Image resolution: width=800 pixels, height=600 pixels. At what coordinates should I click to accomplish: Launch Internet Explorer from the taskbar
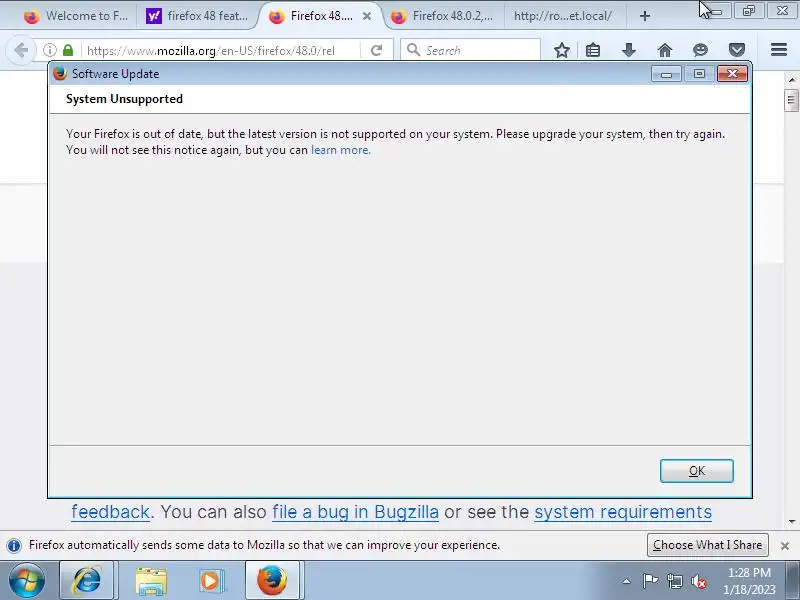click(87, 580)
